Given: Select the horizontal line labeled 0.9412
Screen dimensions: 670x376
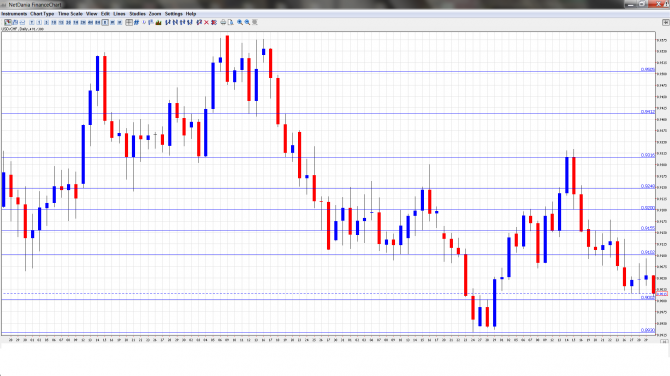Looking at the screenshot, I should (328, 114).
